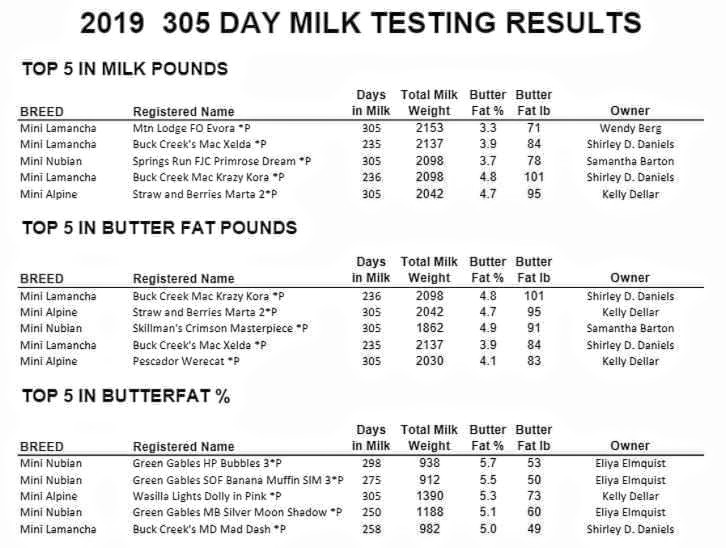Image resolution: width=726 pixels, height=548 pixels.
Task: Select Wasilla Lights Dolly in Pink *P
Action: [x=207, y=496]
